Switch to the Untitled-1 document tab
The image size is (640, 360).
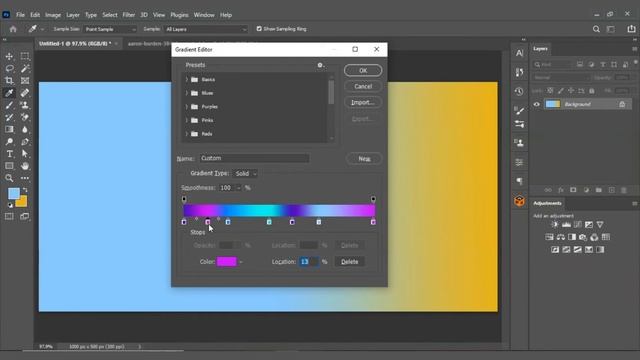75,43
